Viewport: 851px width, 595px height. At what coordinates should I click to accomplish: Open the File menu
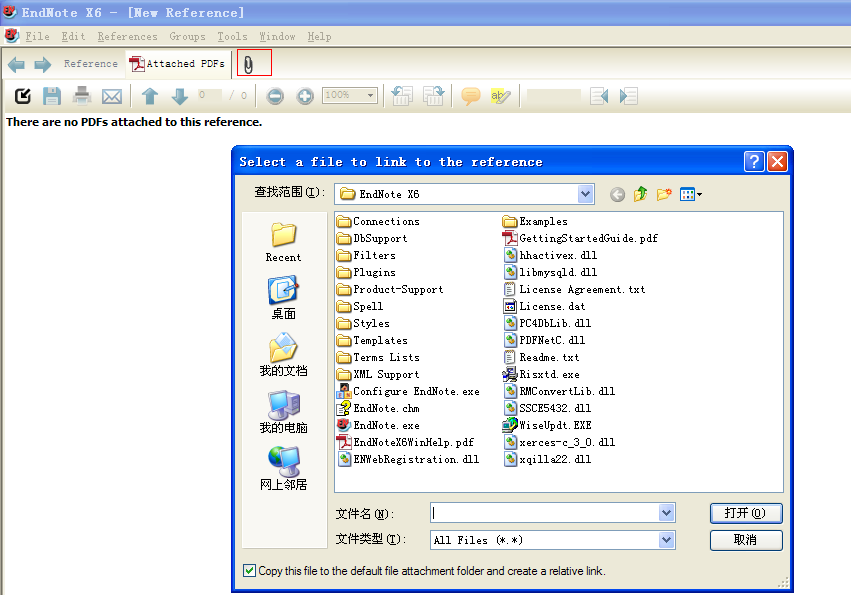tap(37, 36)
